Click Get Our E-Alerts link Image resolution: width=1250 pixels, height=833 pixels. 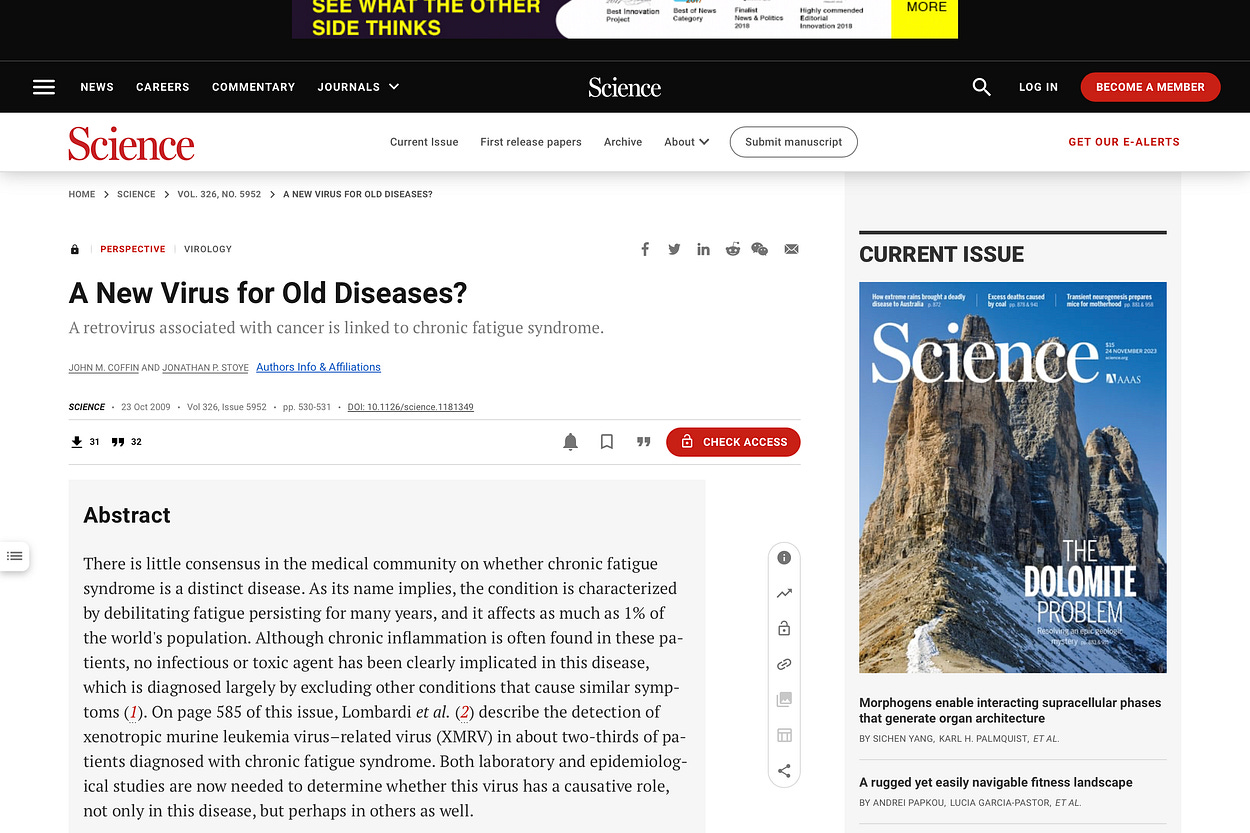click(x=1124, y=142)
